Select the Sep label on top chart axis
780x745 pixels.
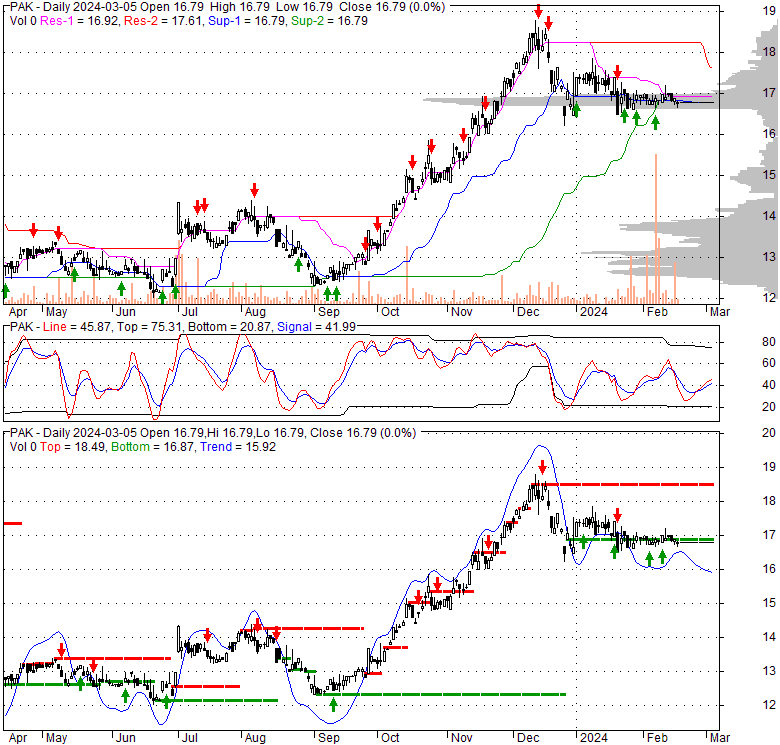click(x=329, y=312)
